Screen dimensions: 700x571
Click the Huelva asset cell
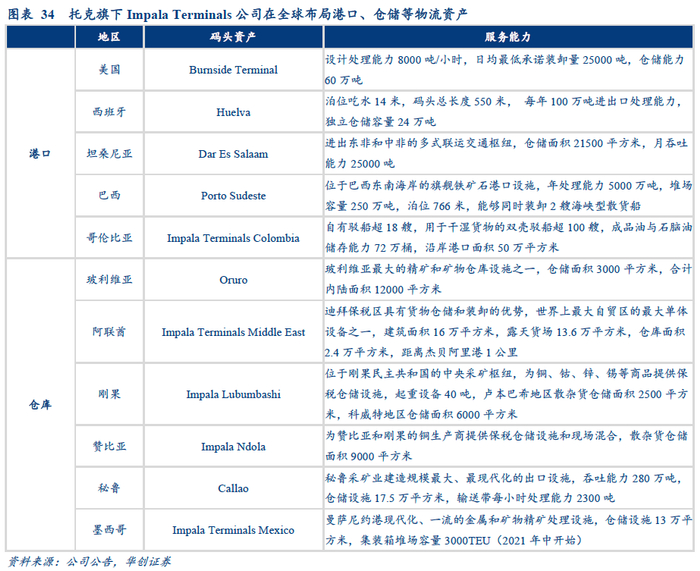pyautogui.click(x=233, y=112)
